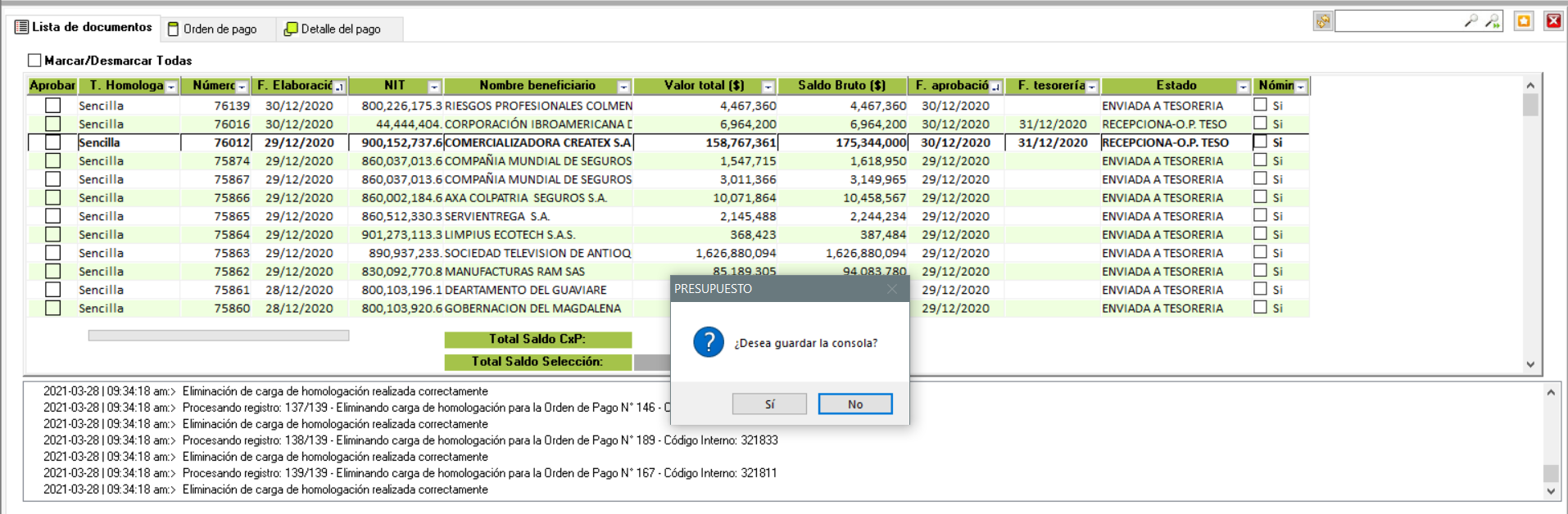Click the magnifying glass search icon
1568x514 pixels.
coord(1471,21)
